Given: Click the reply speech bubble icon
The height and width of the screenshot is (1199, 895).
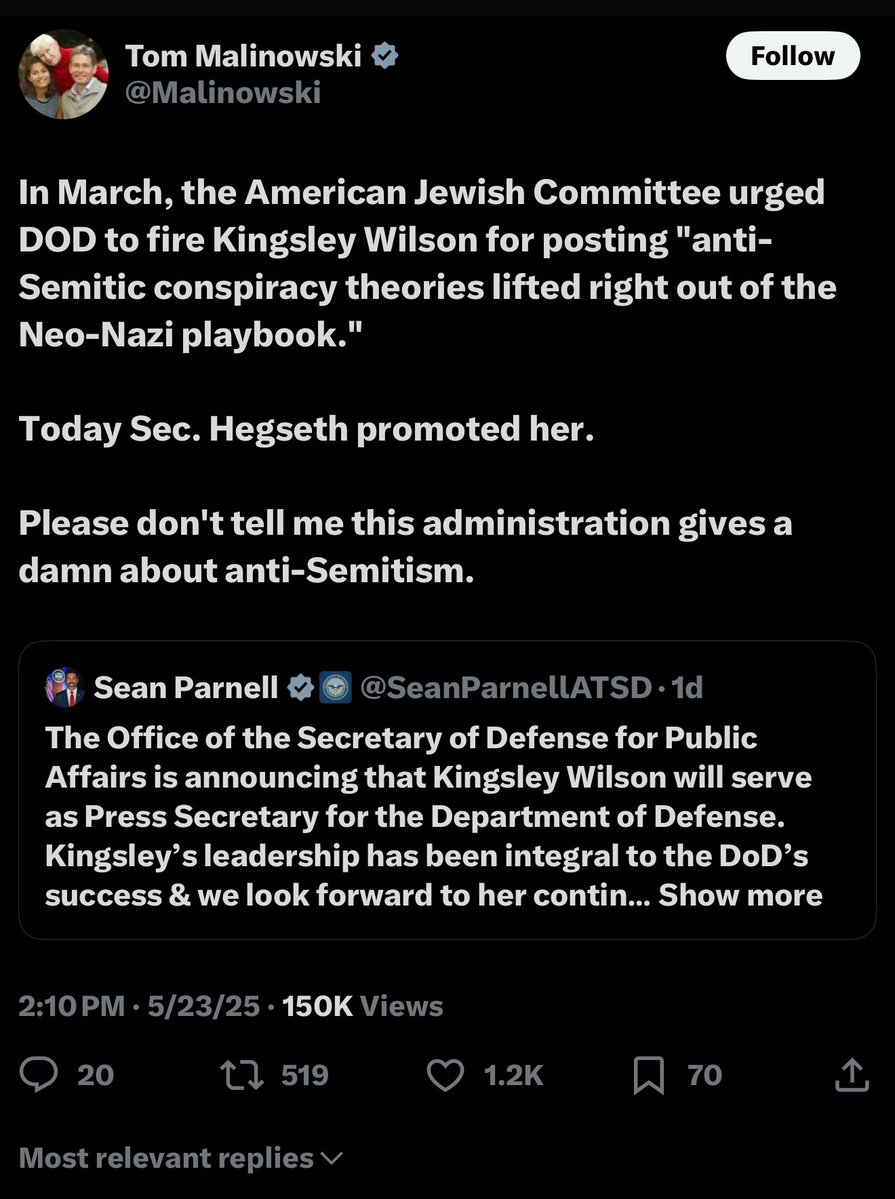Looking at the screenshot, I should coord(40,1075).
